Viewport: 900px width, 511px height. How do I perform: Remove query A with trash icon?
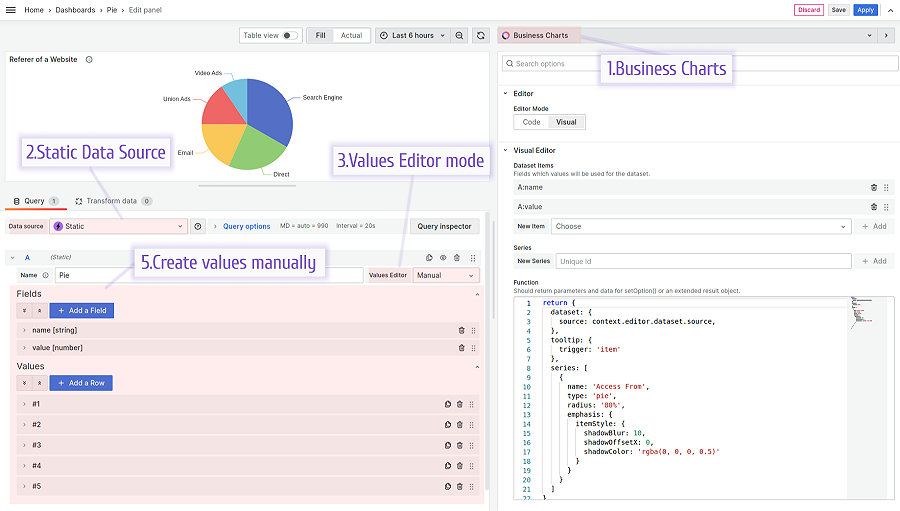coord(456,258)
